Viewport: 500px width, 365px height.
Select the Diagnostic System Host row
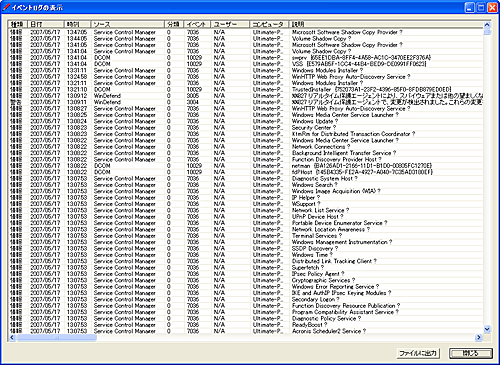[246, 178]
